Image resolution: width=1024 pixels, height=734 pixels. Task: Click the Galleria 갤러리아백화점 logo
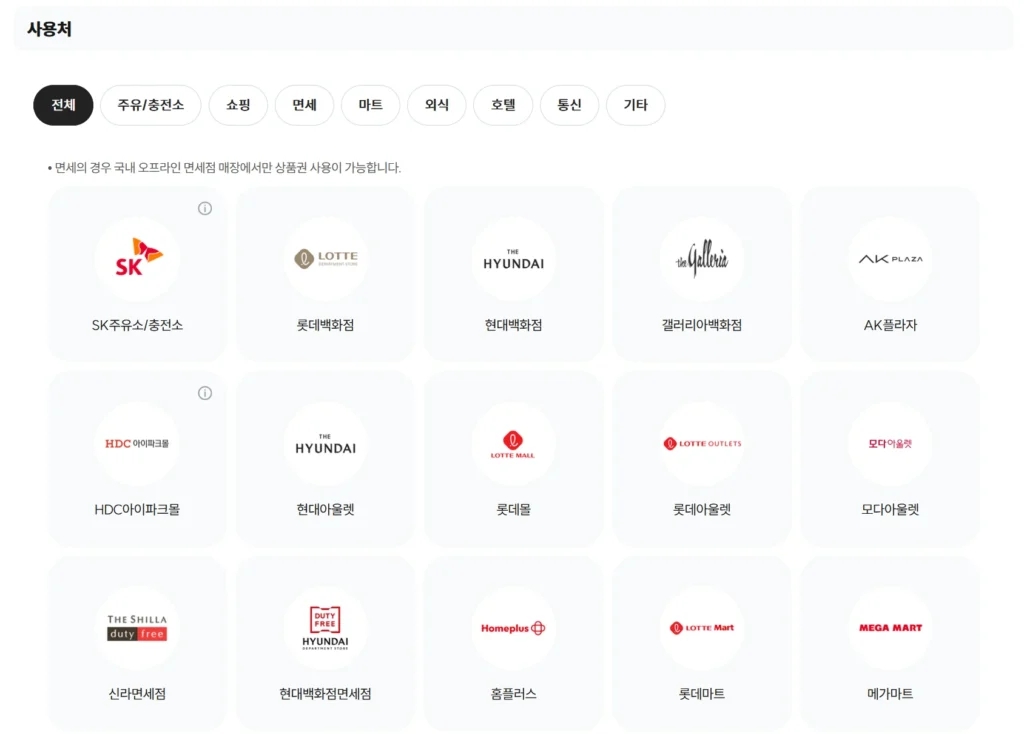pyautogui.click(x=701, y=258)
